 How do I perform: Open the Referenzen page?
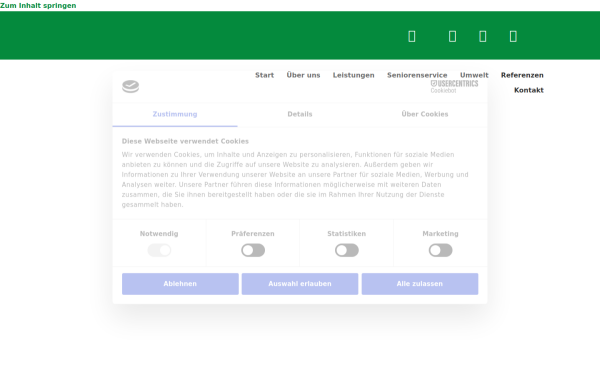pyautogui.click(x=522, y=75)
